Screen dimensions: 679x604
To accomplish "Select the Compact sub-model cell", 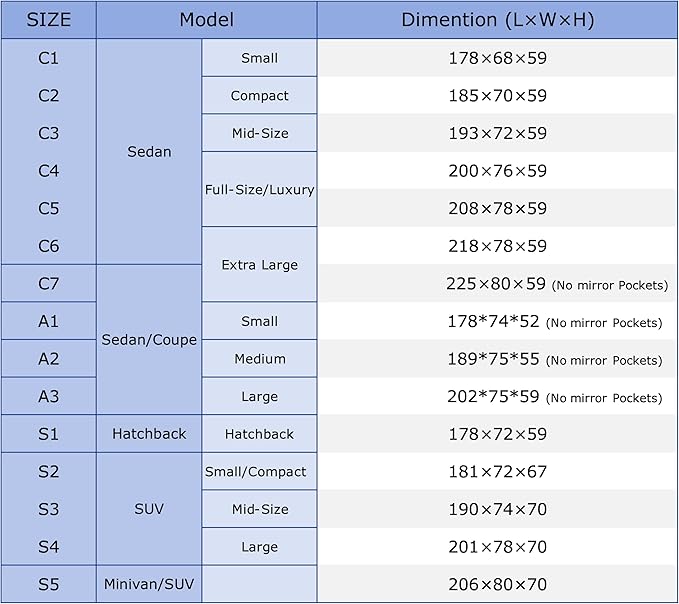I will (x=259, y=96).
